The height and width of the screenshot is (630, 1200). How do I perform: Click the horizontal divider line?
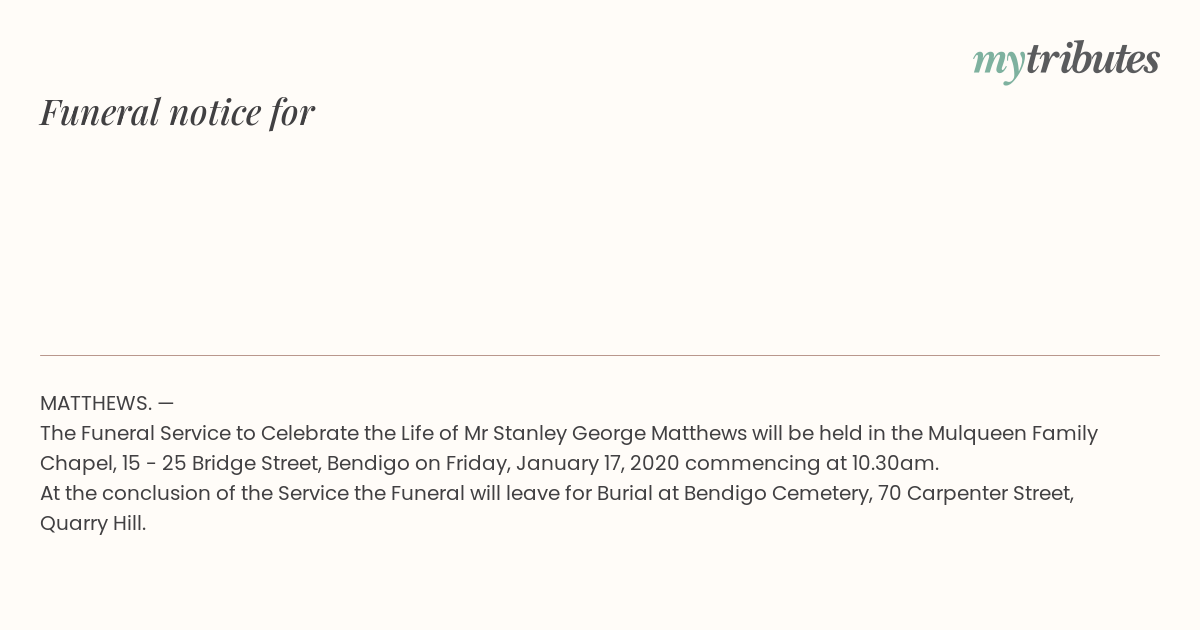(600, 355)
